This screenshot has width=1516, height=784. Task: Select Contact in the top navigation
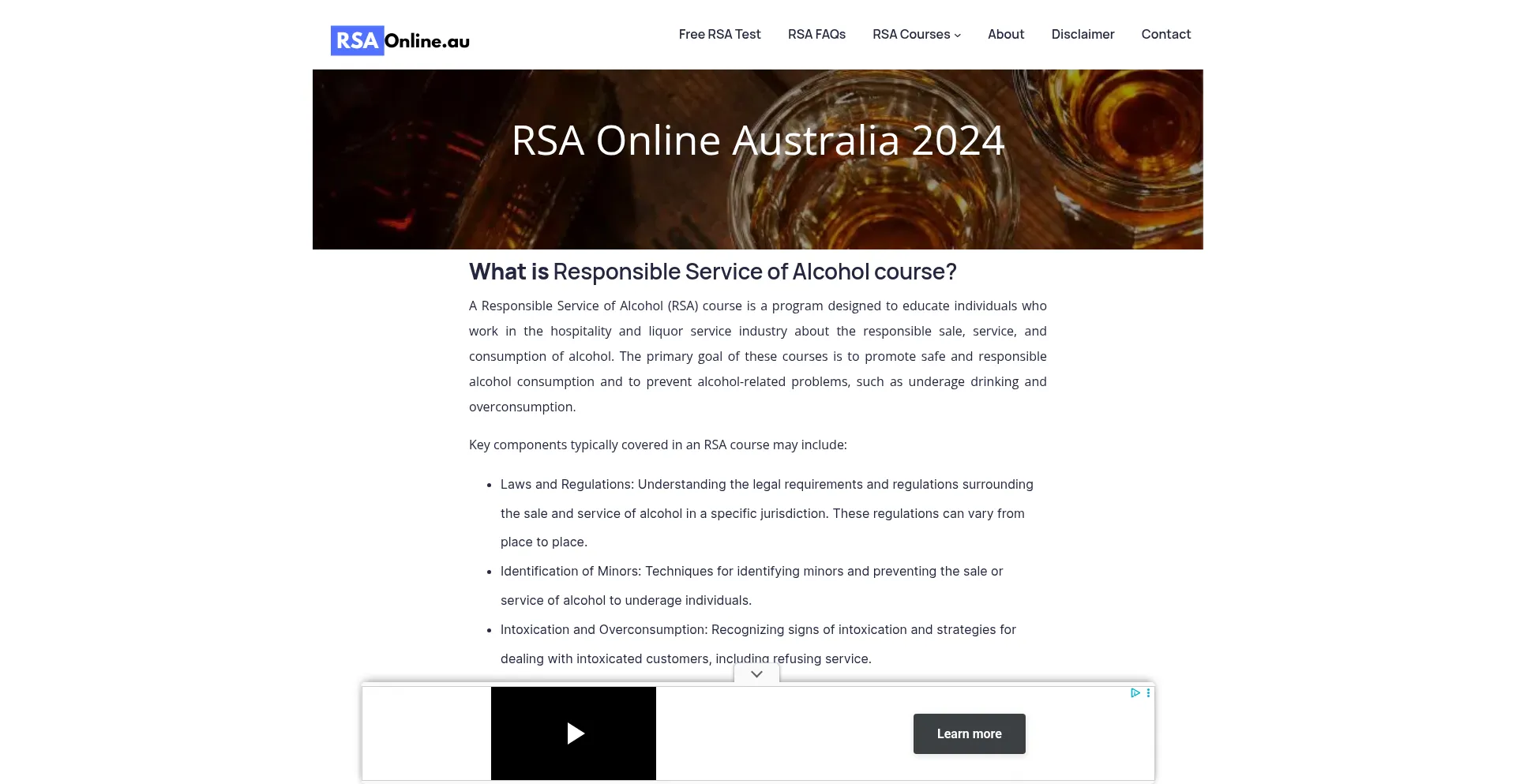[x=1165, y=34]
